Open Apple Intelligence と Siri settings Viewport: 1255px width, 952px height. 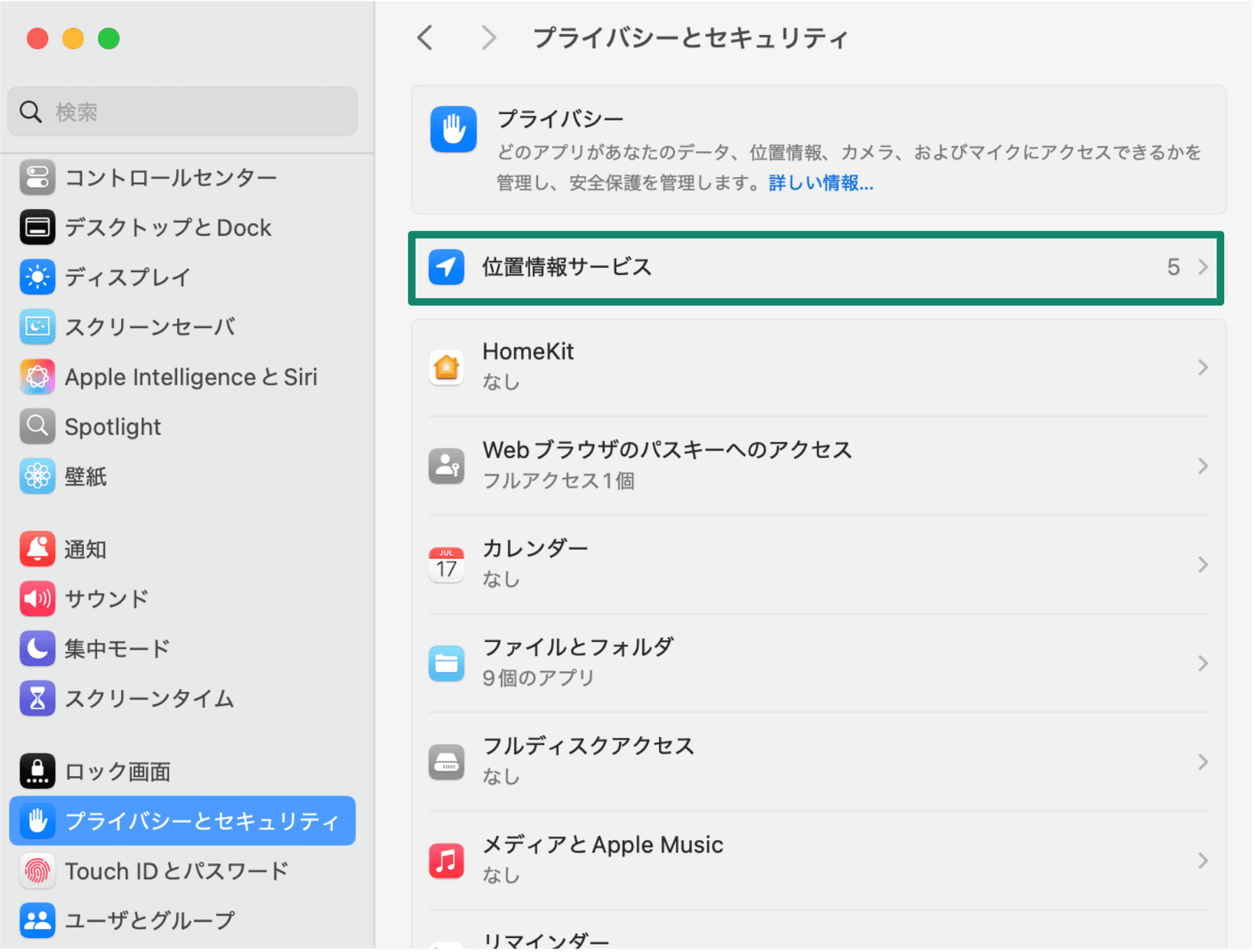click(190, 376)
